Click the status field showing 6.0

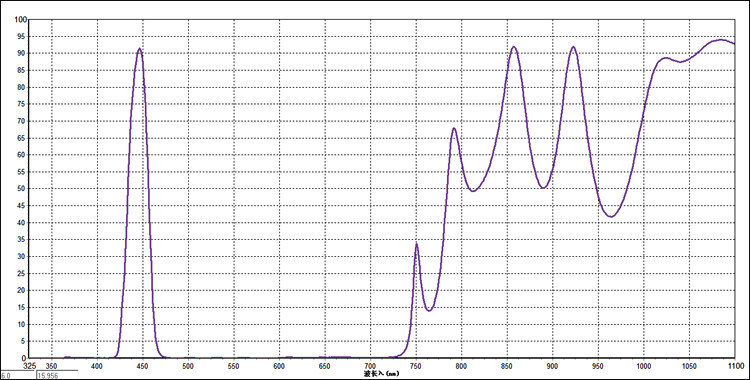[18, 376]
